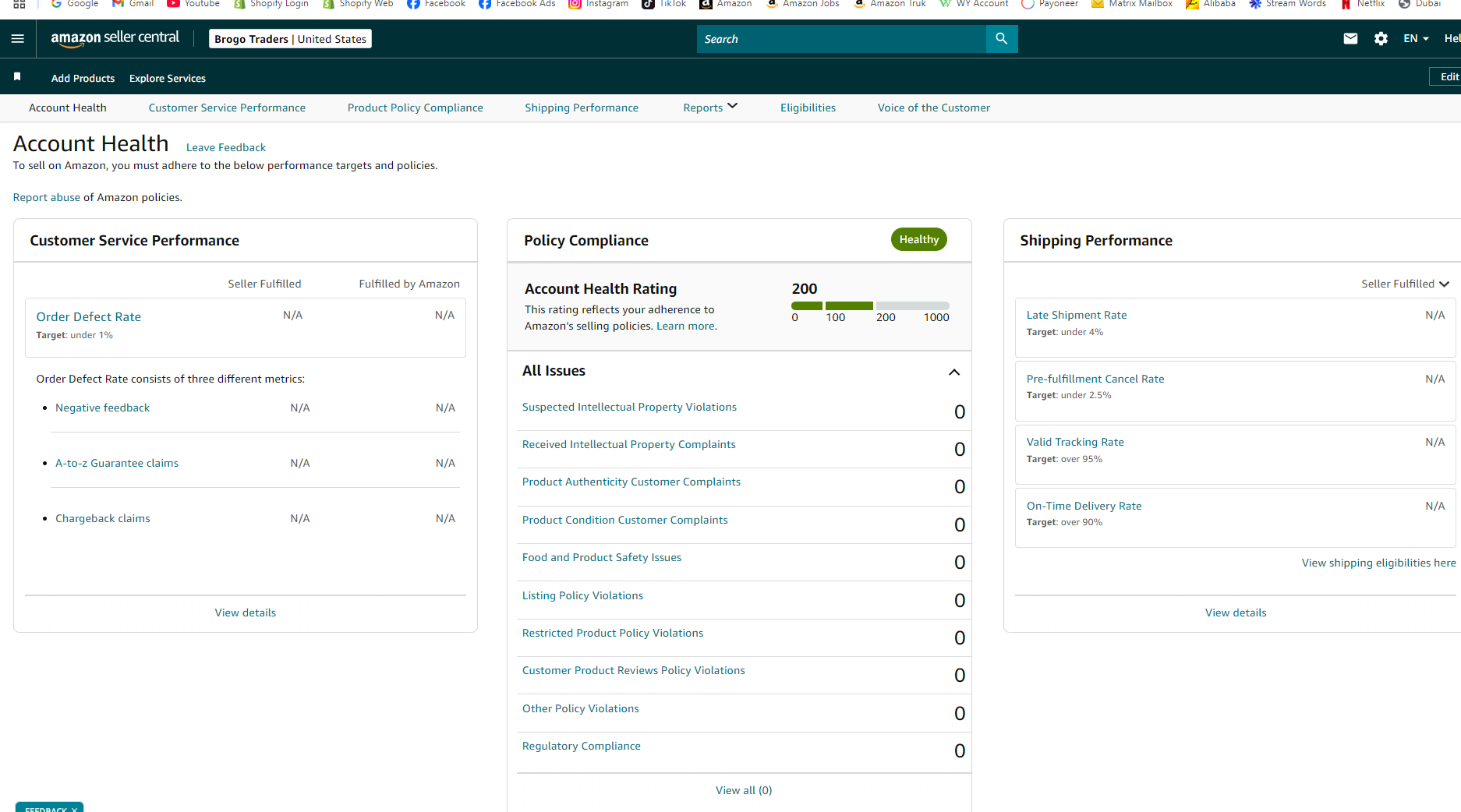
Task: Click Add Products in the top bar
Action: pyautogui.click(x=83, y=78)
